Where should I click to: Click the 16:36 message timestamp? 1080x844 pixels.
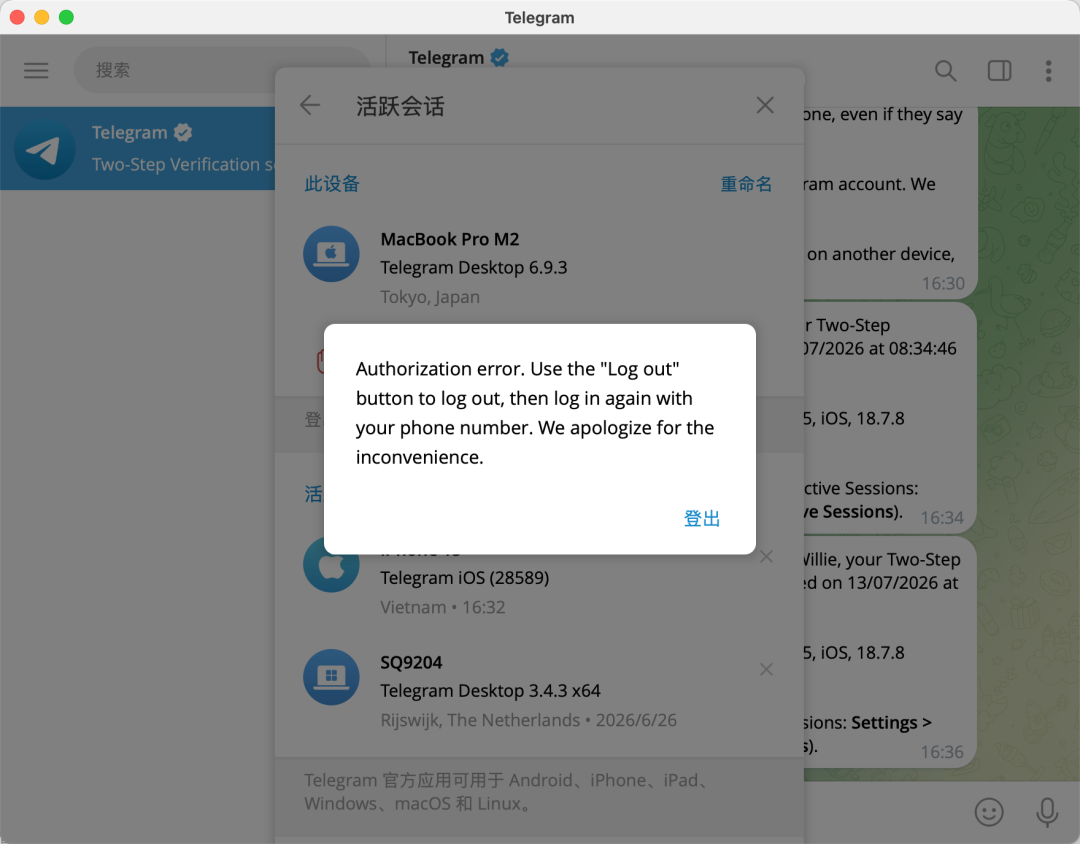pyautogui.click(x=942, y=752)
